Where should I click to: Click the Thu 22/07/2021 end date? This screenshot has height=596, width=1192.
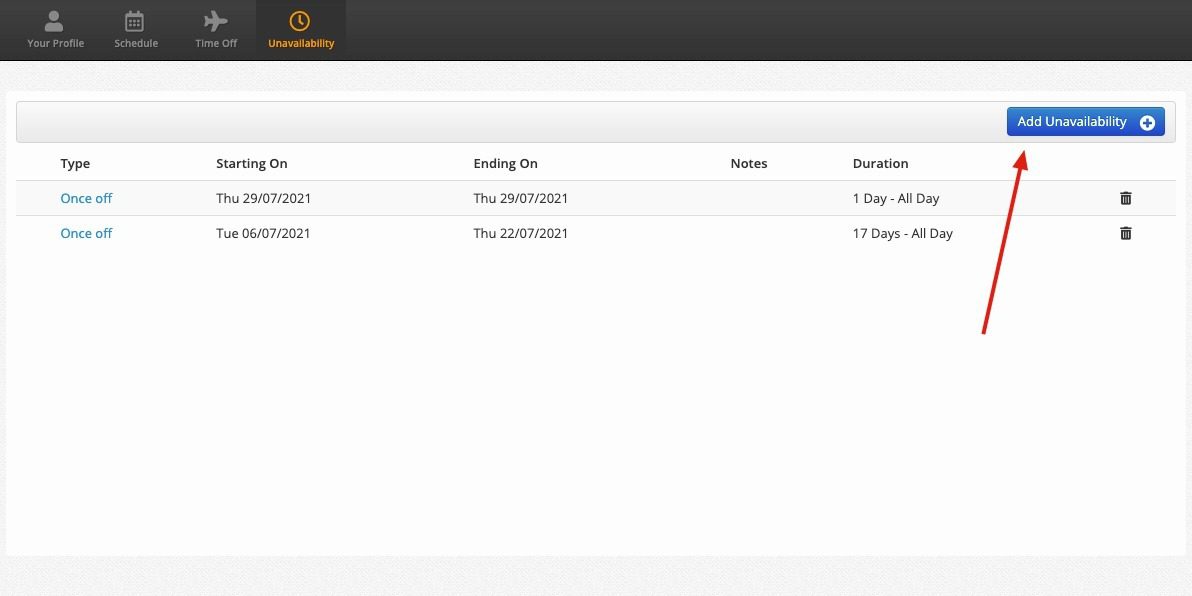point(521,233)
